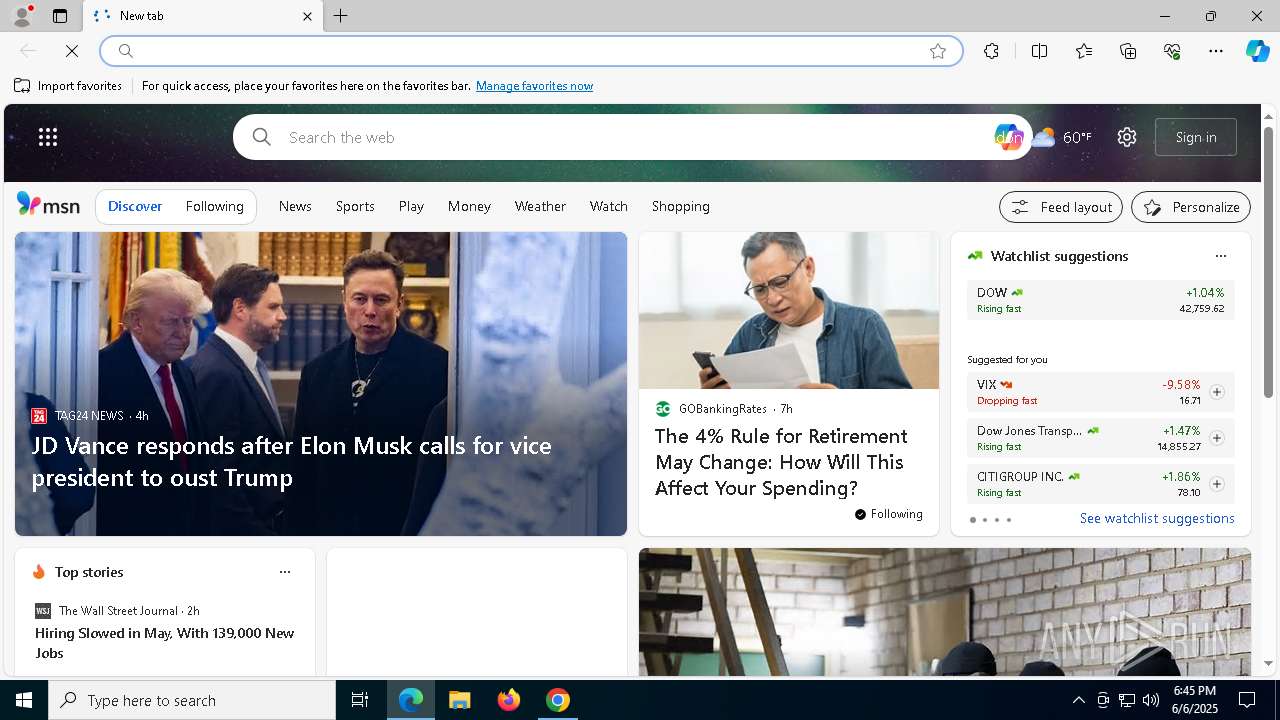The height and width of the screenshot is (720, 1280).
Task: Open the MSN apps grid launcher
Action: click(48, 137)
